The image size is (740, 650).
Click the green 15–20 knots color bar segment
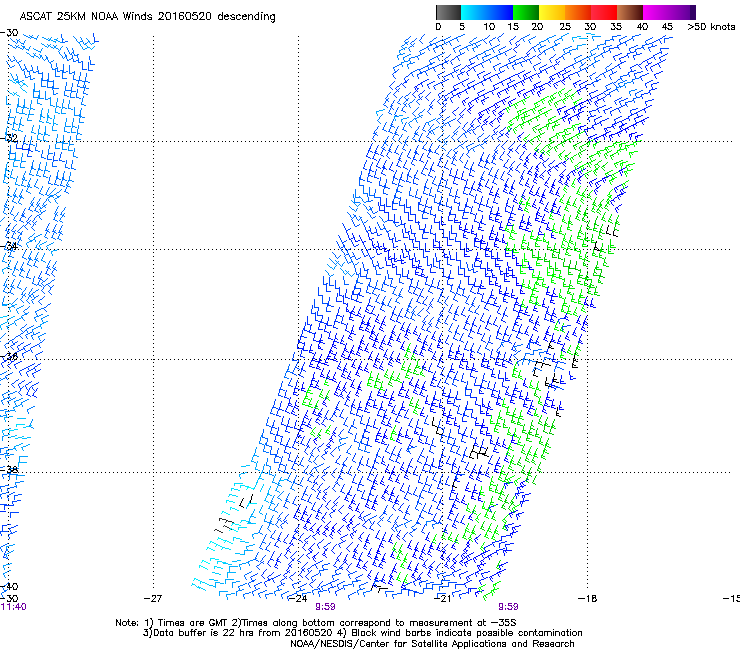[526, 12]
